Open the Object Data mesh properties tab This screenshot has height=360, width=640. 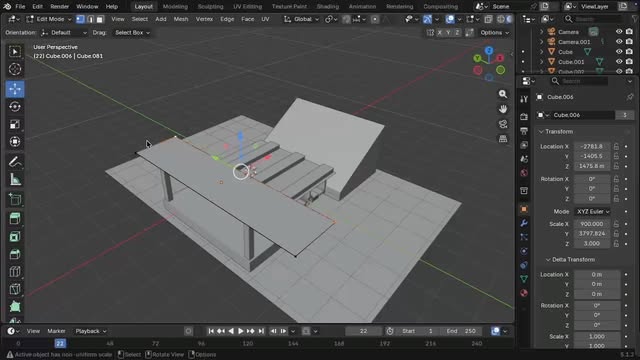pos(524,279)
